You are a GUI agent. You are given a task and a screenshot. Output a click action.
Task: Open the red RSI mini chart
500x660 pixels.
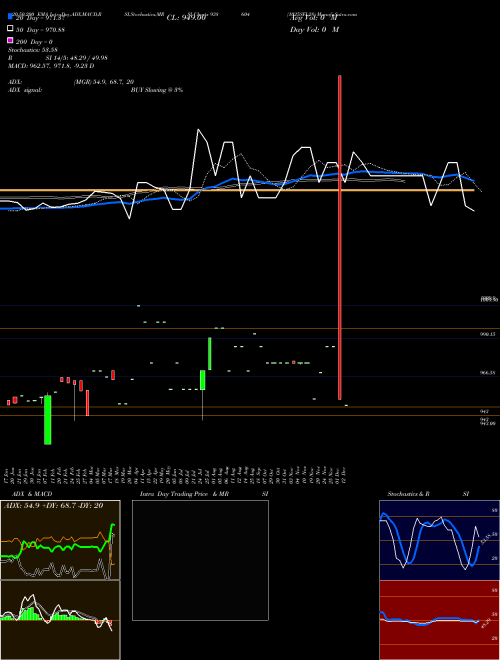click(x=439, y=620)
